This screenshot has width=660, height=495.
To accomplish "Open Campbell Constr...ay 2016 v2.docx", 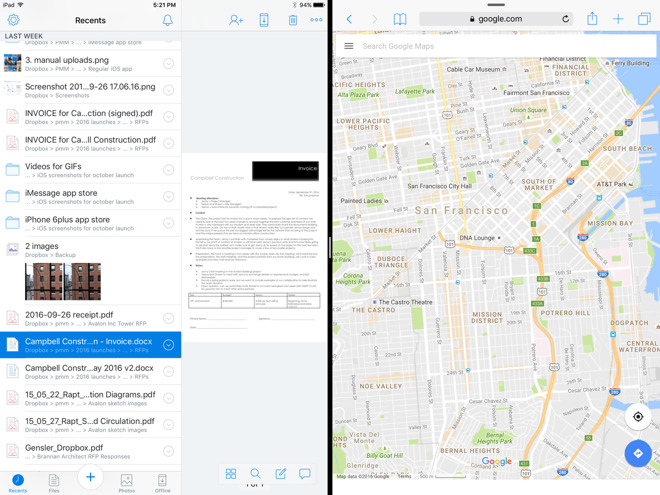I will [90, 371].
